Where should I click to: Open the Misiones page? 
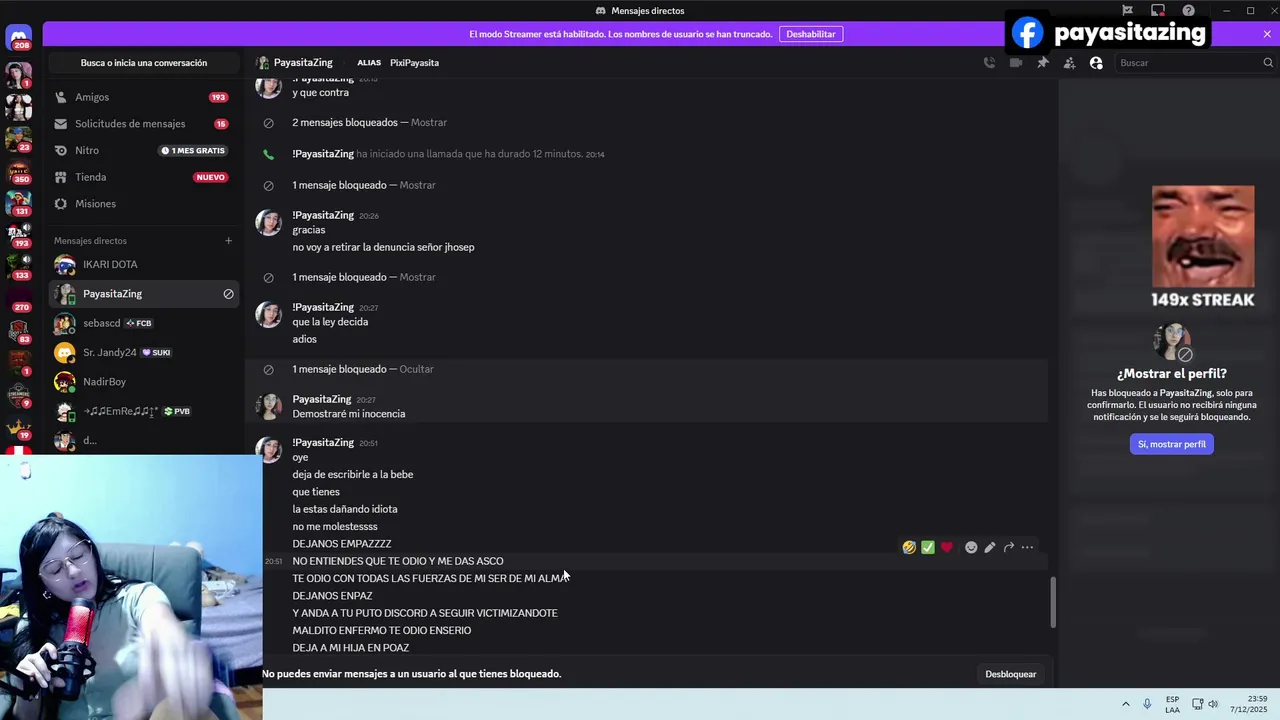tap(143, 204)
